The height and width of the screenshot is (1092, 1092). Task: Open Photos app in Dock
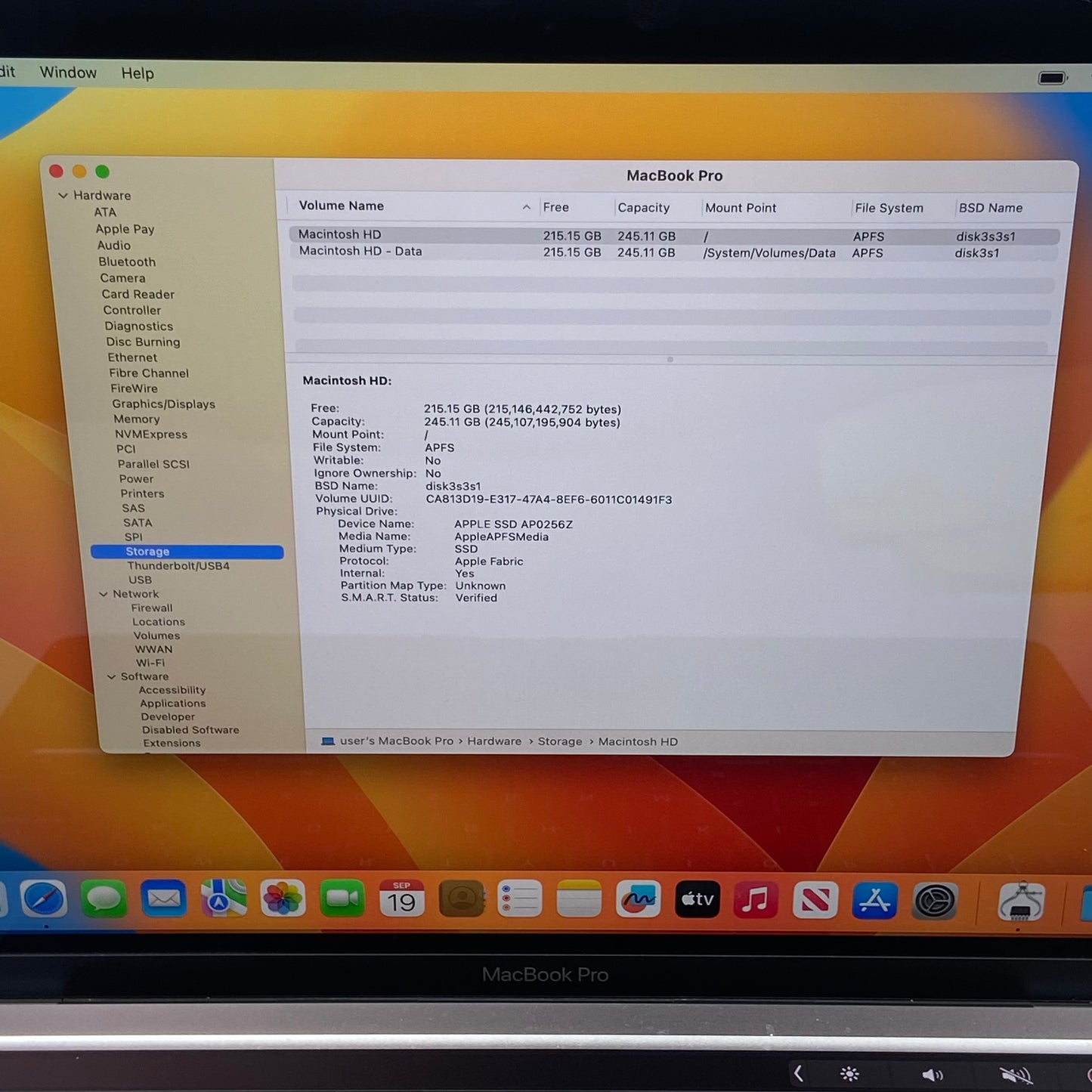click(x=283, y=899)
